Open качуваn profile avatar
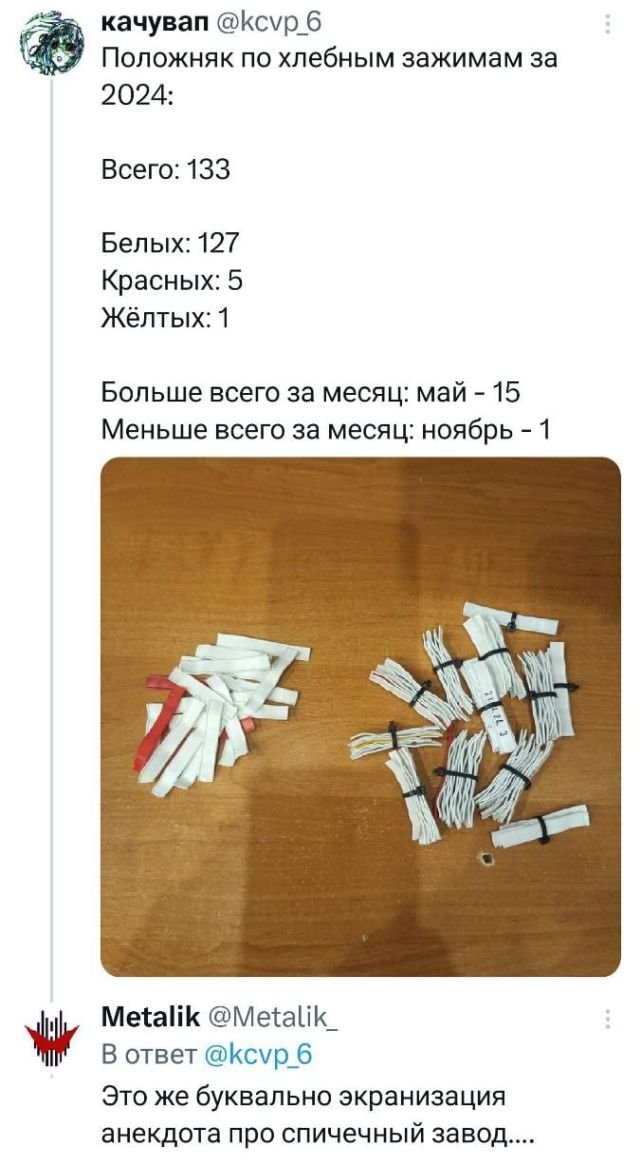 pyautogui.click(x=51, y=44)
